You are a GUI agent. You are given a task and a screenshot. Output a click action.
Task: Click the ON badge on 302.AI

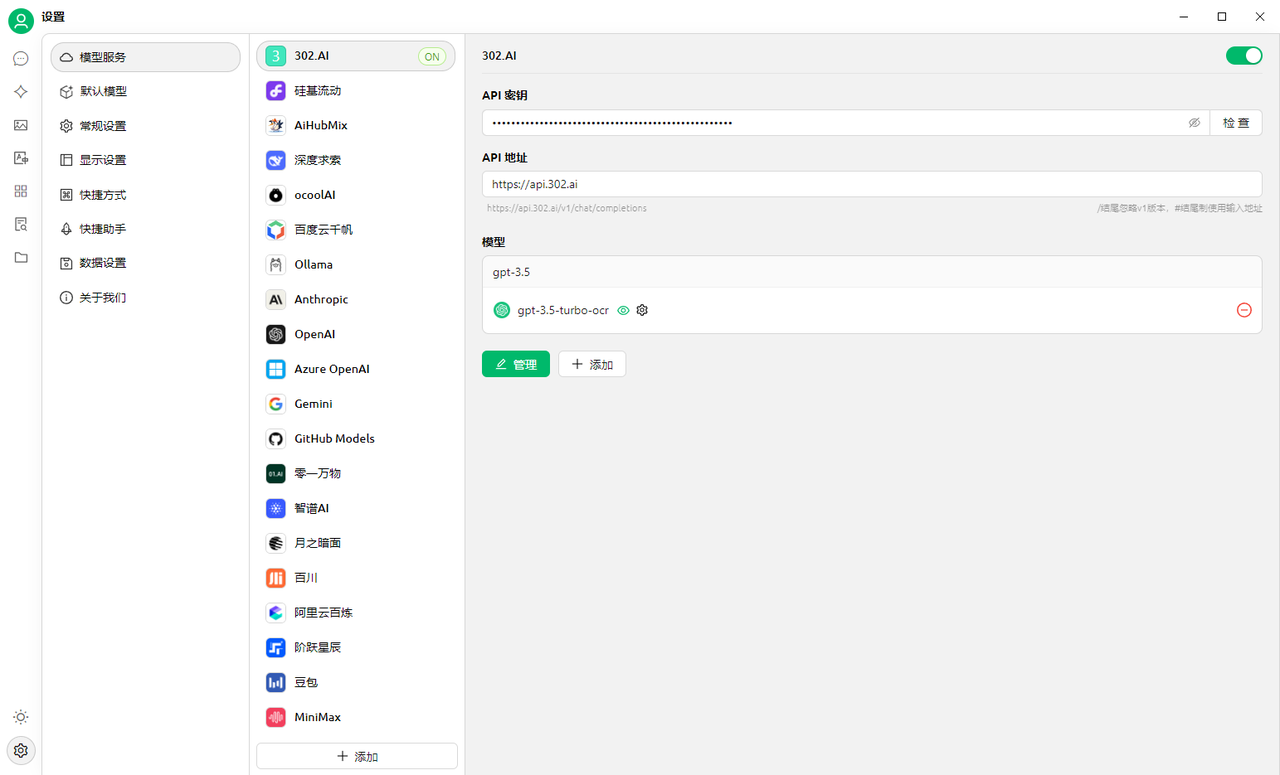[x=432, y=57]
